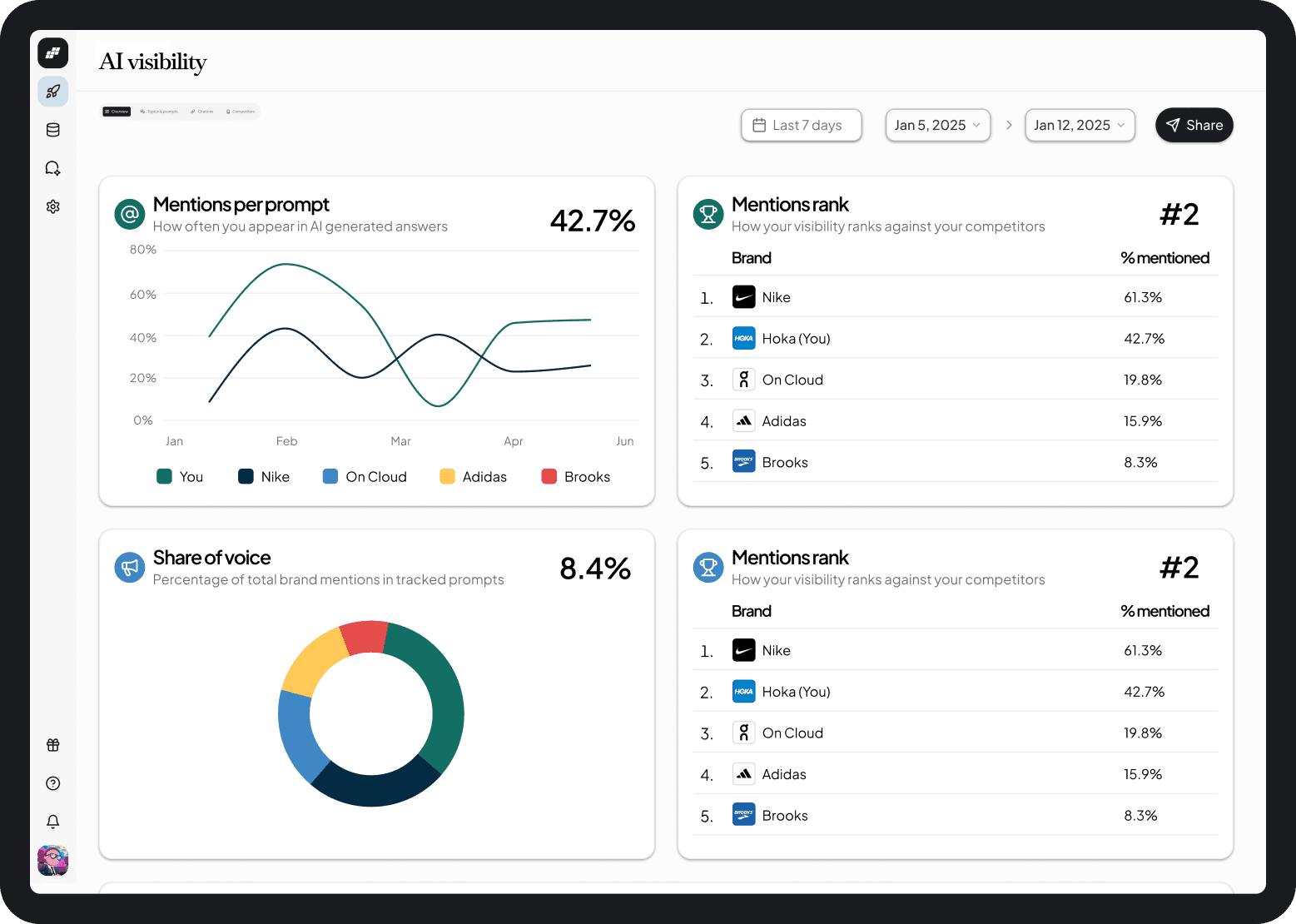Open settings gear in sidebar
The width and height of the screenshot is (1296, 924).
point(53,206)
